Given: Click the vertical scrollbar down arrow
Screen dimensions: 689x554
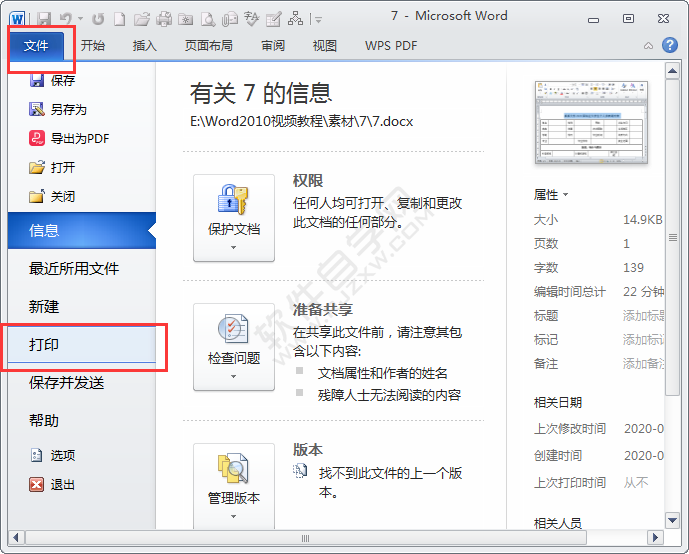Looking at the screenshot, I should coord(672,521).
